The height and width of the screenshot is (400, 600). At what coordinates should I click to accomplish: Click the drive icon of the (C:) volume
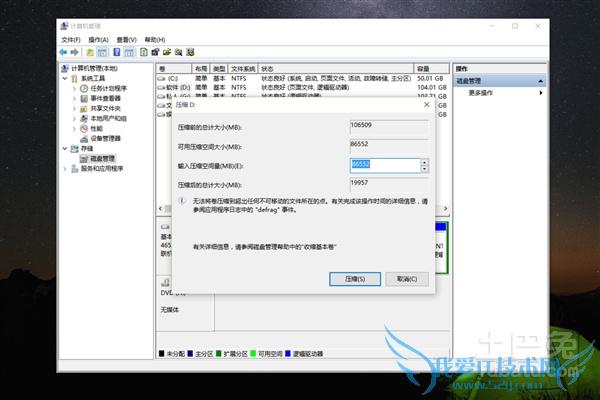(161, 78)
